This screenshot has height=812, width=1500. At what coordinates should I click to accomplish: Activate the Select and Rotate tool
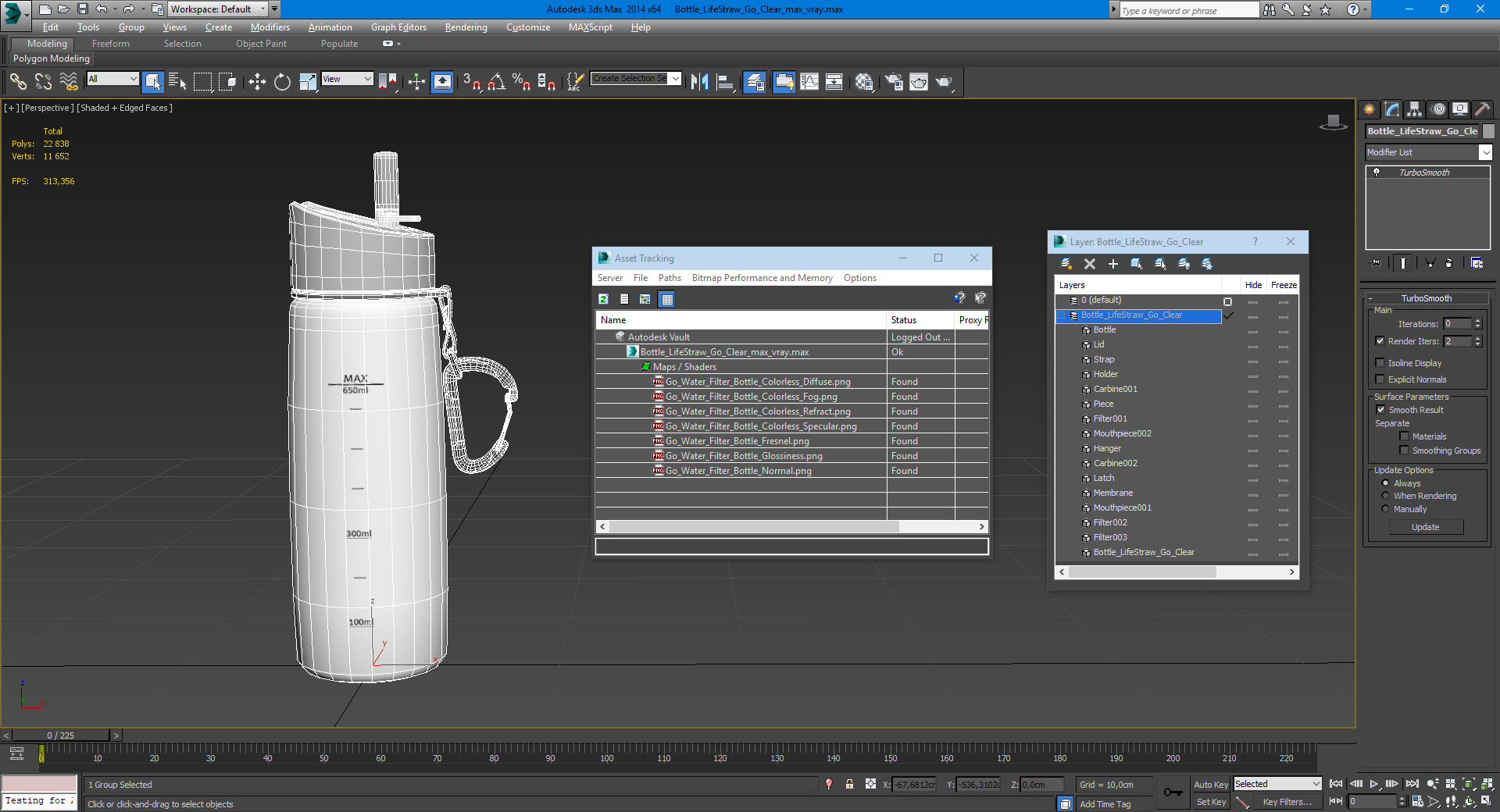tap(282, 81)
